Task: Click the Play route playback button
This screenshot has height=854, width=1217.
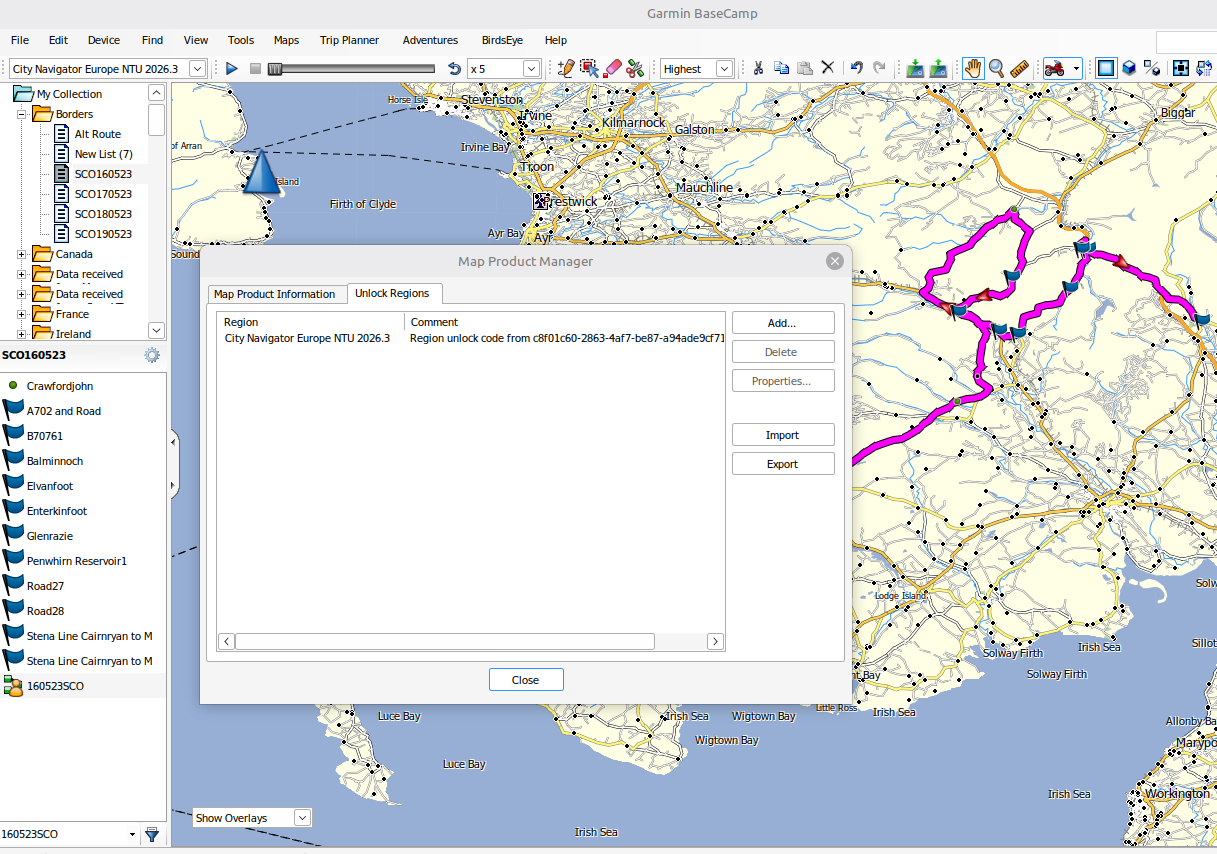Action: (x=232, y=68)
